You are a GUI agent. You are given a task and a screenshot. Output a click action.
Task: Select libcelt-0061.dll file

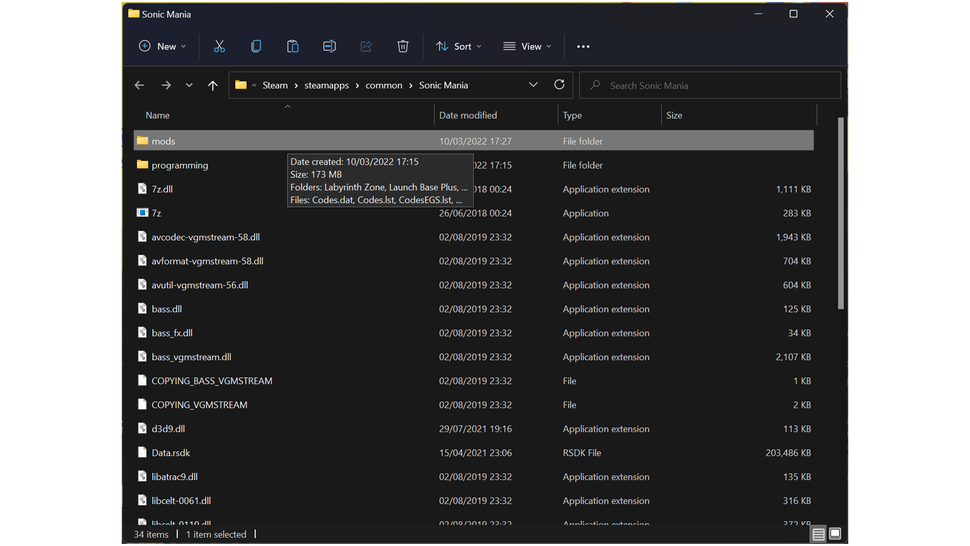coord(181,500)
